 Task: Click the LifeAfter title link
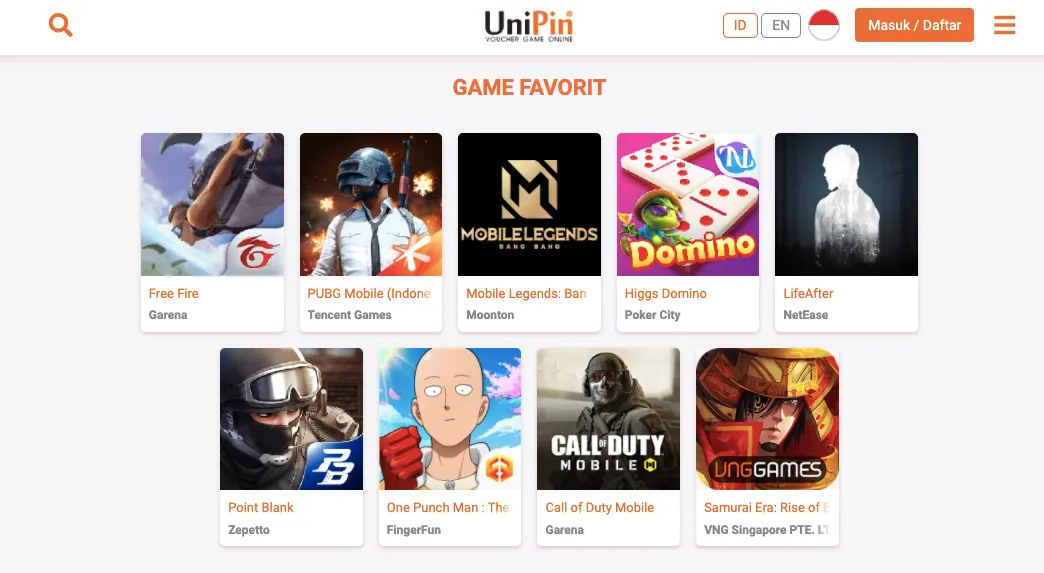click(x=808, y=293)
